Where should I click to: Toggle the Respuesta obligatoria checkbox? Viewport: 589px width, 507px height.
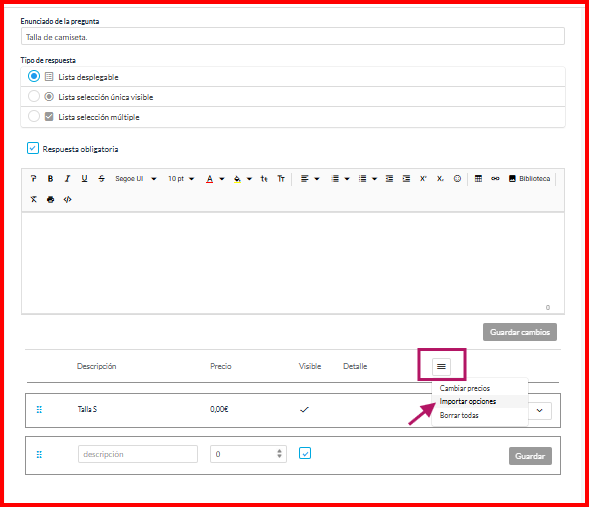[33, 148]
